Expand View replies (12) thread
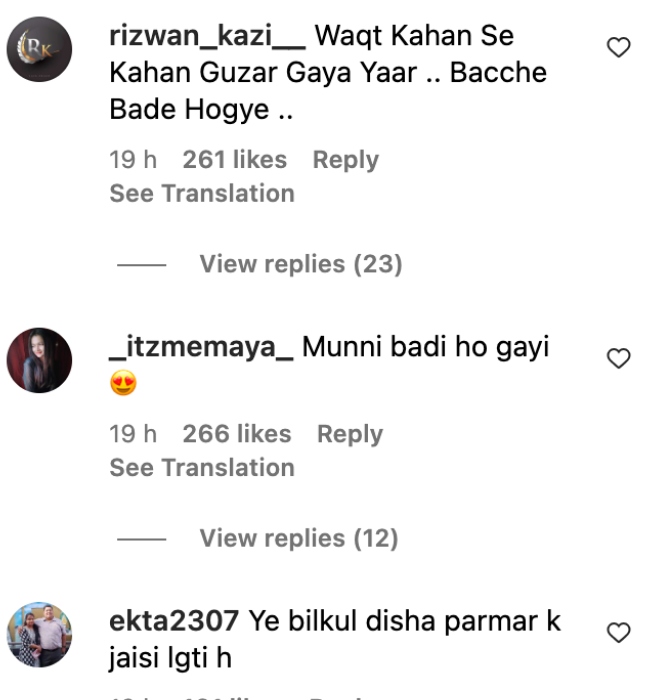 (x=299, y=538)
